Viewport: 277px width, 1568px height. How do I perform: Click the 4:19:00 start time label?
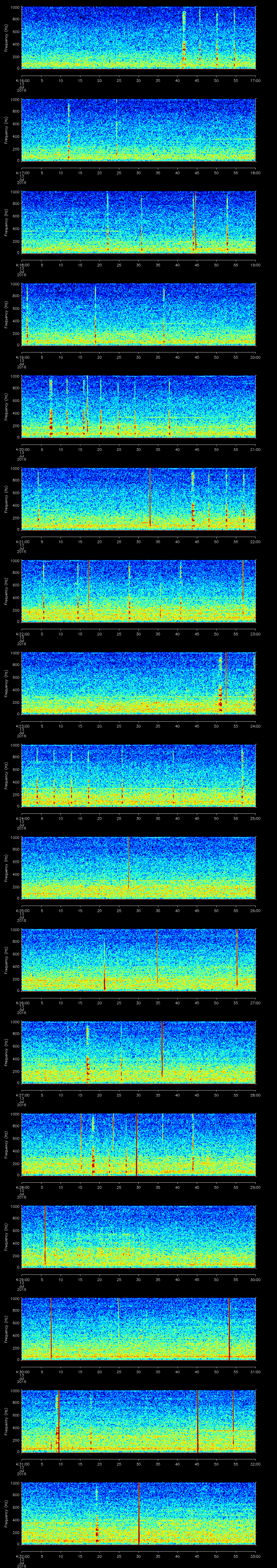coord(22,357)
